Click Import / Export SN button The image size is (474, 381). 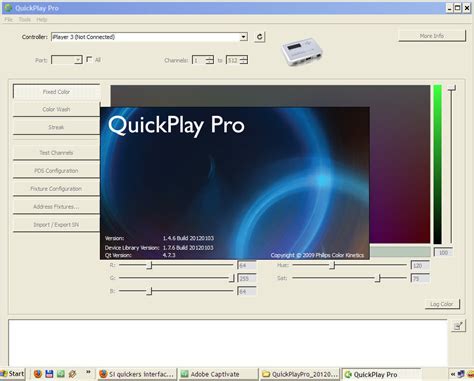56,225
